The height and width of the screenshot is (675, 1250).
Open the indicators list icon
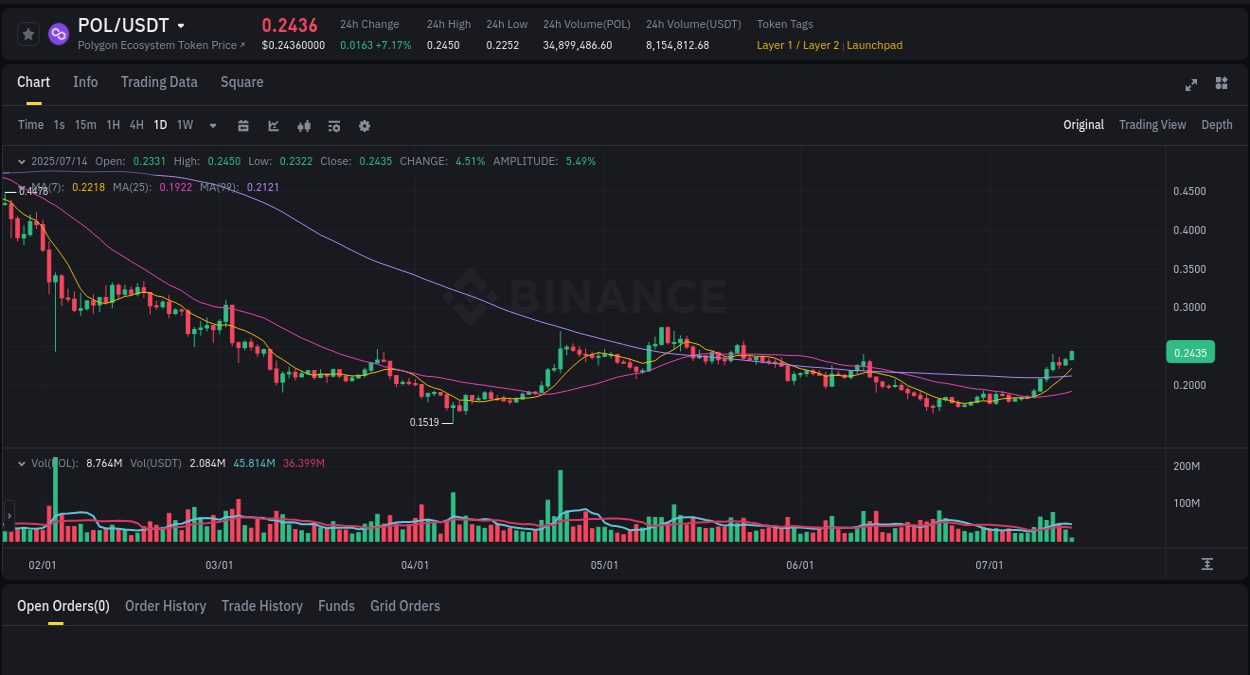coord(333,125)
